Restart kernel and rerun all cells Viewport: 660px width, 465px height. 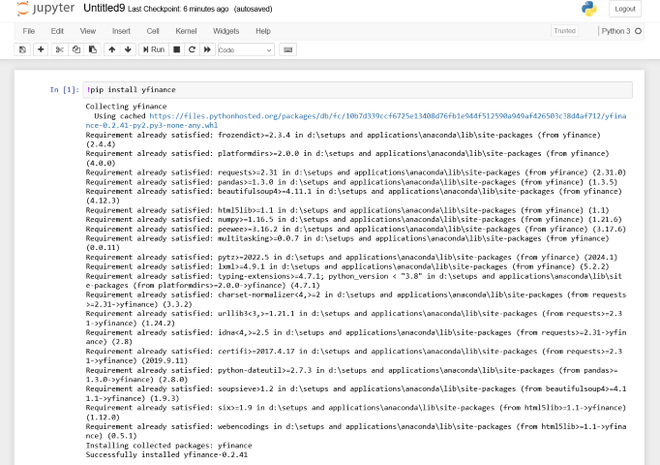pos(207,50)
